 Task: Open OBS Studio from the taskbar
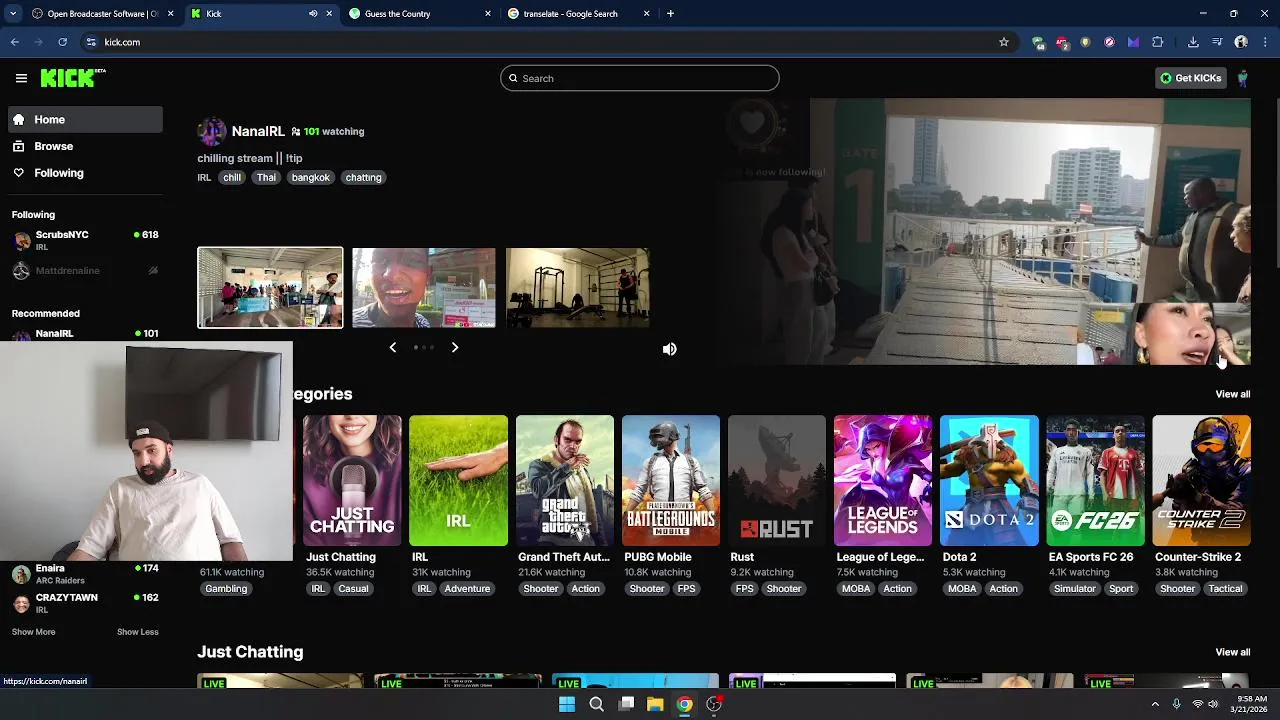click(x=714, y=704)
